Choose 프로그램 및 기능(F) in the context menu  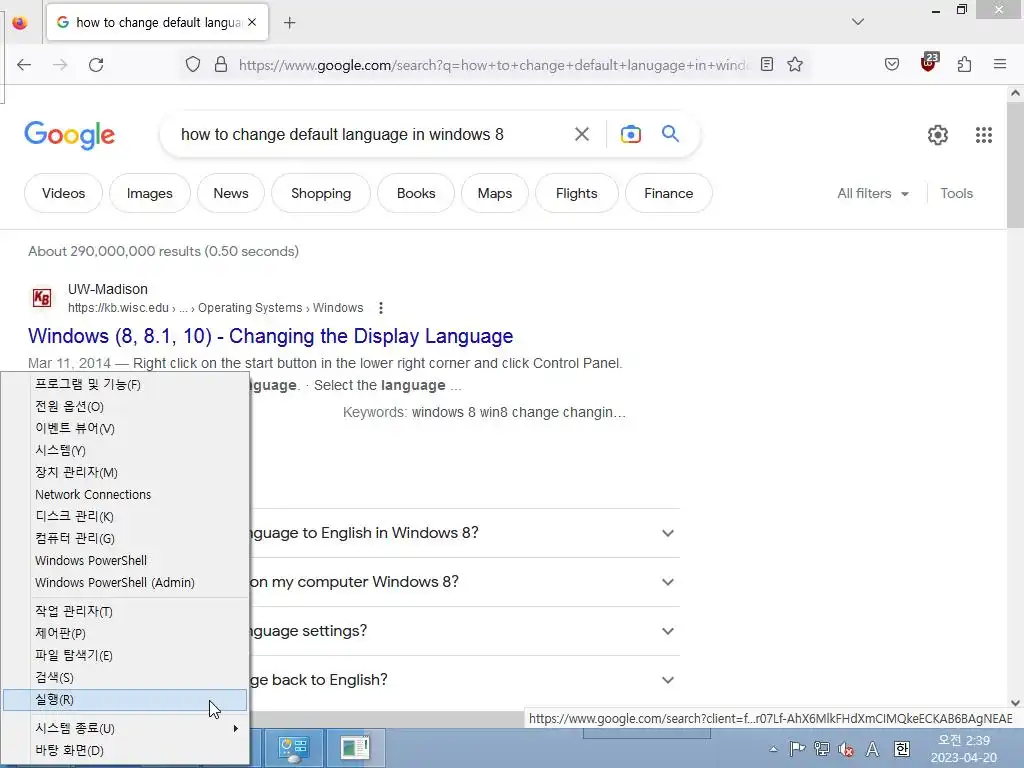pos(125,385)
